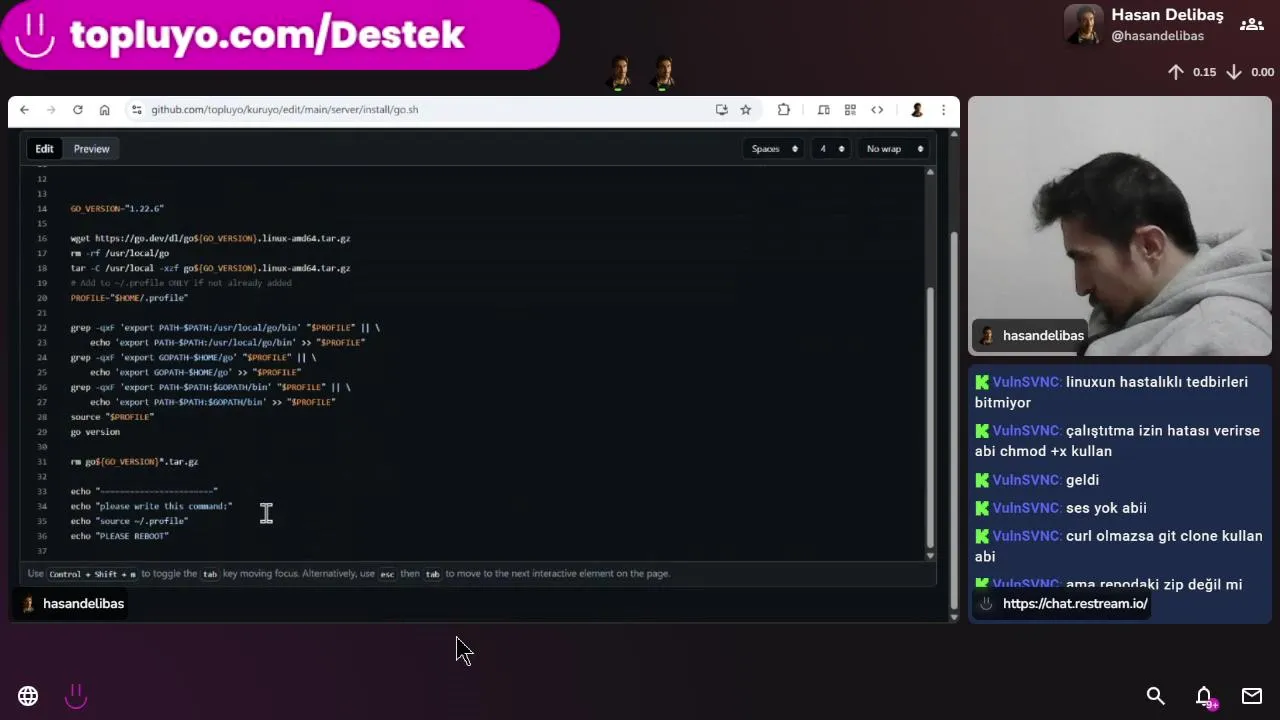Click the download speed 0.00 indicator
Viewport: 1280px width, 720px height.
1250,72
